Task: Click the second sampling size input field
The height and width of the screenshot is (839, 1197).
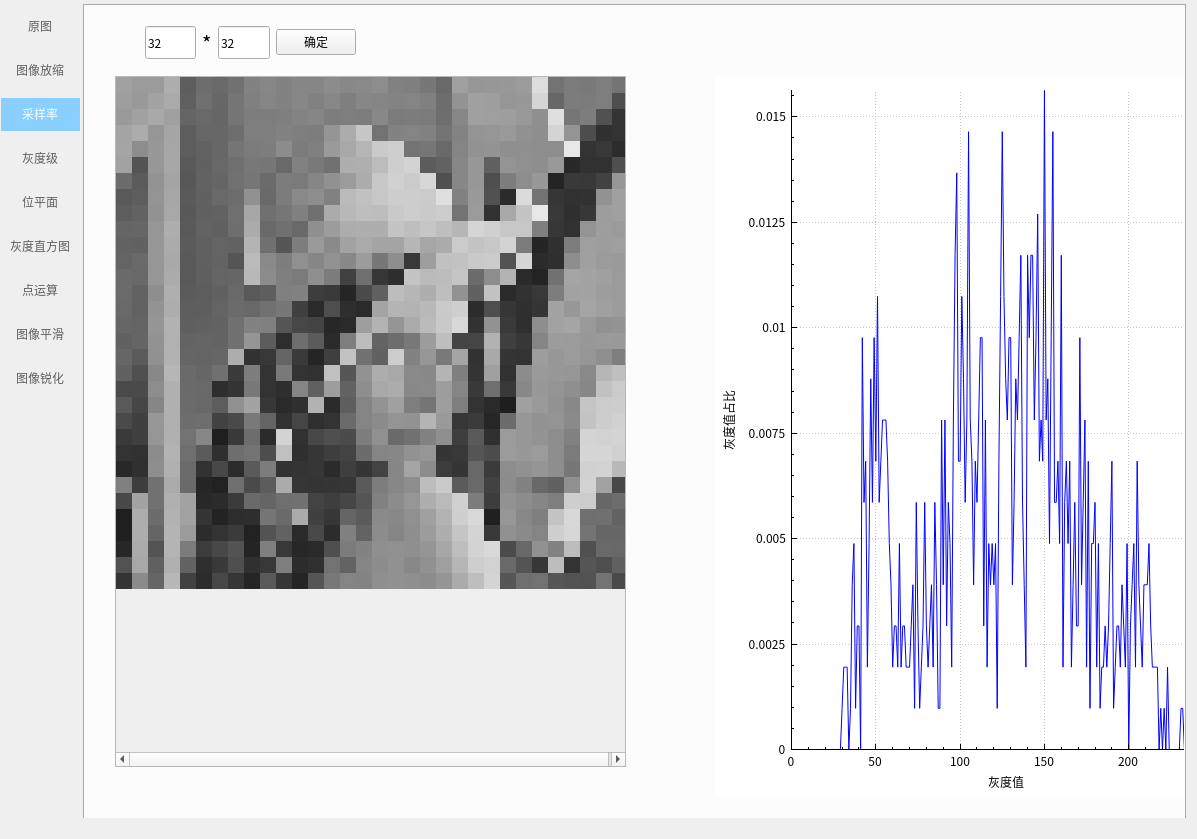Action: tap(244, 43)
